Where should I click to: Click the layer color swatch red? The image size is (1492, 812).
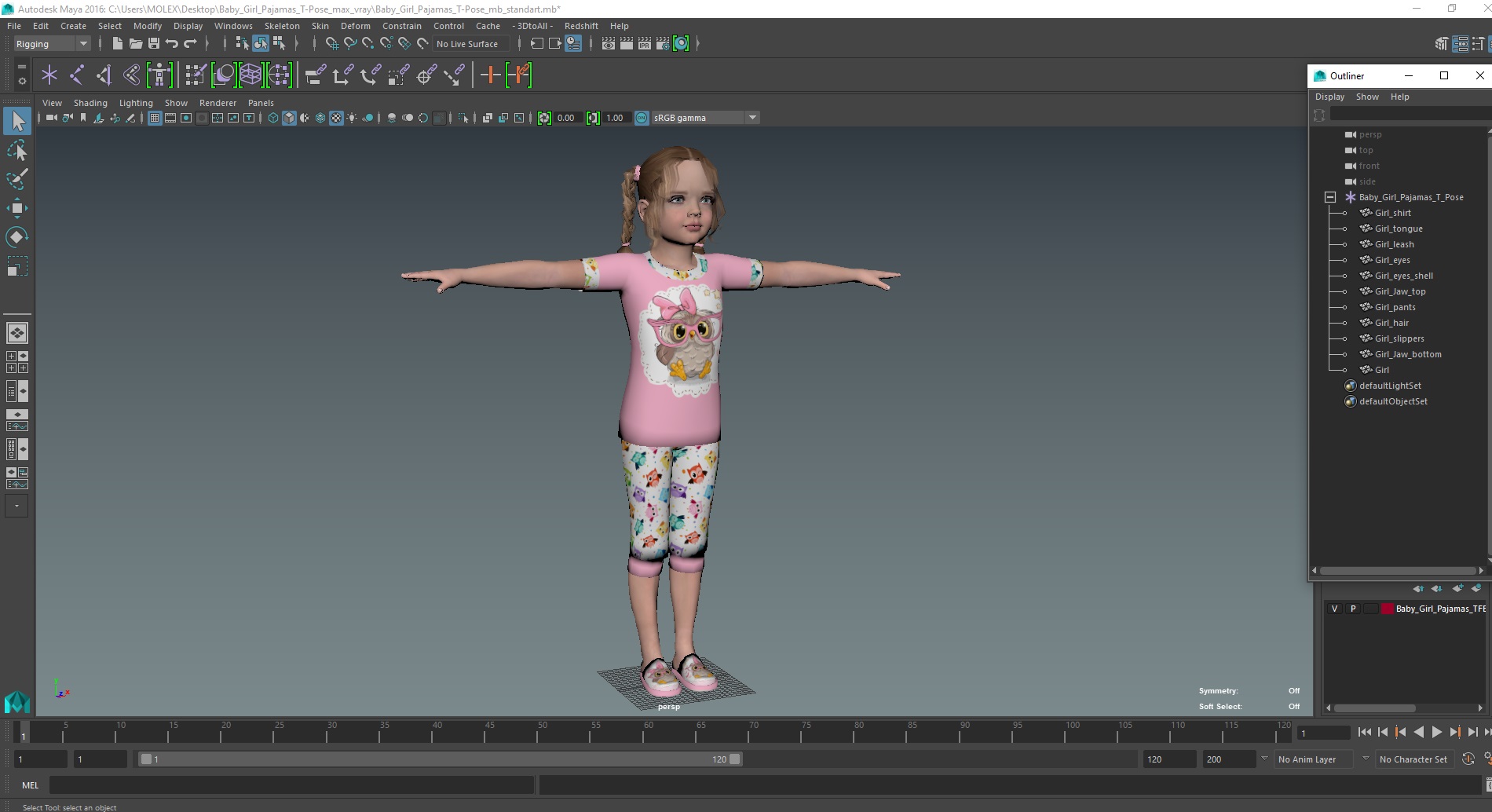coord(1388,609)
